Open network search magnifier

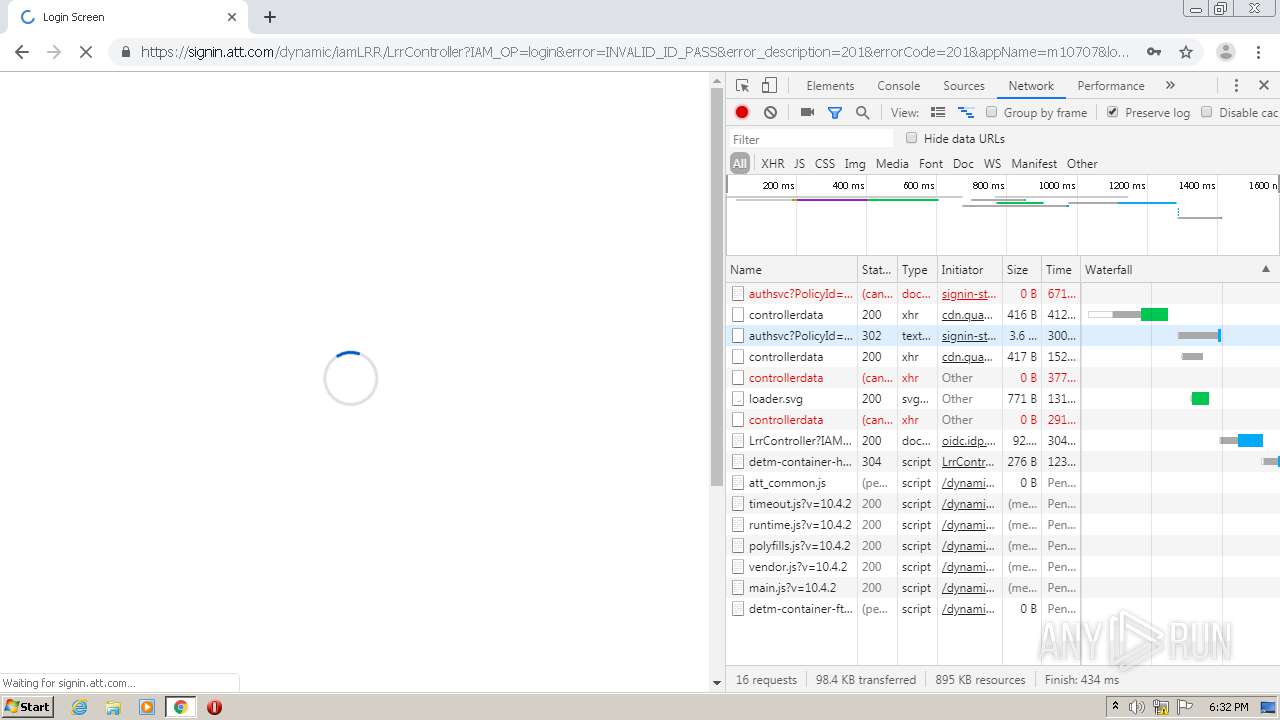862,113
